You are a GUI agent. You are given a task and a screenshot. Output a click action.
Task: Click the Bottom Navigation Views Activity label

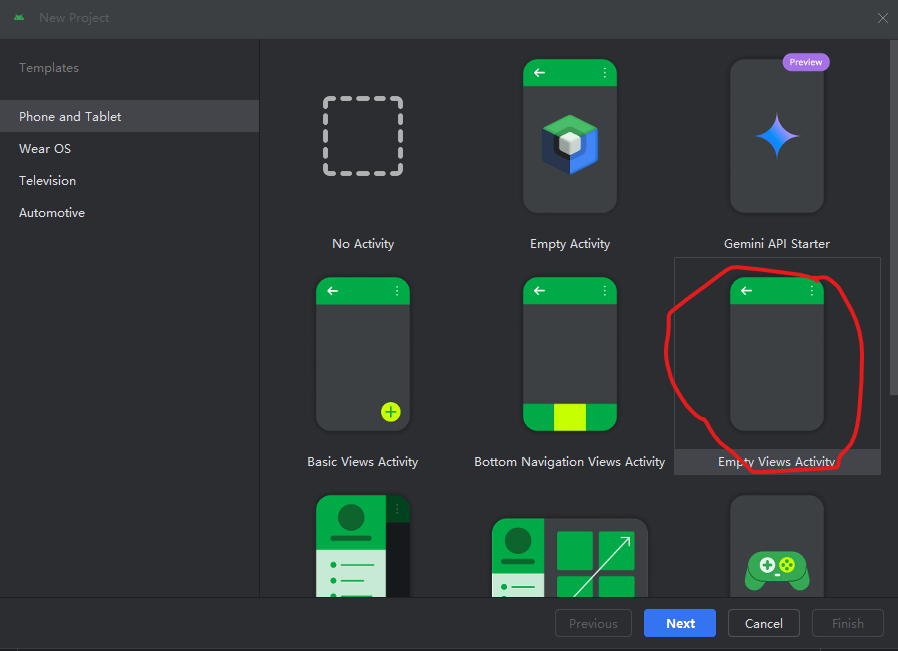tap(570, 462)
